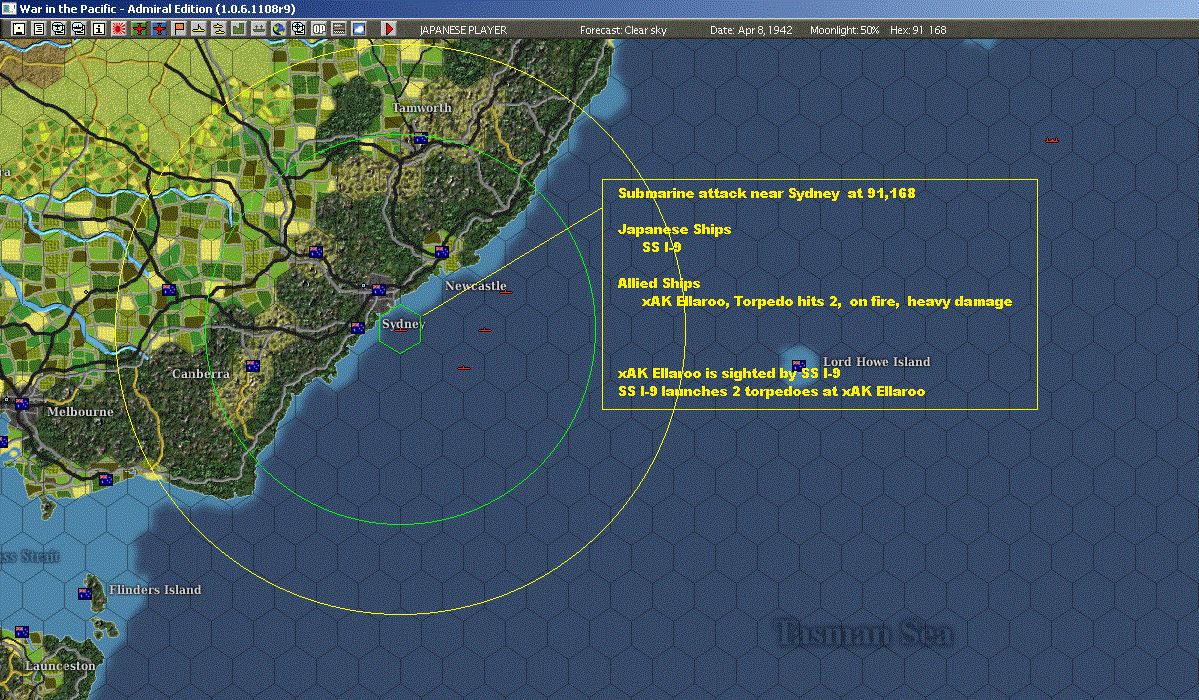Click the JAPANESE PLAYER status text

[463, 30]
